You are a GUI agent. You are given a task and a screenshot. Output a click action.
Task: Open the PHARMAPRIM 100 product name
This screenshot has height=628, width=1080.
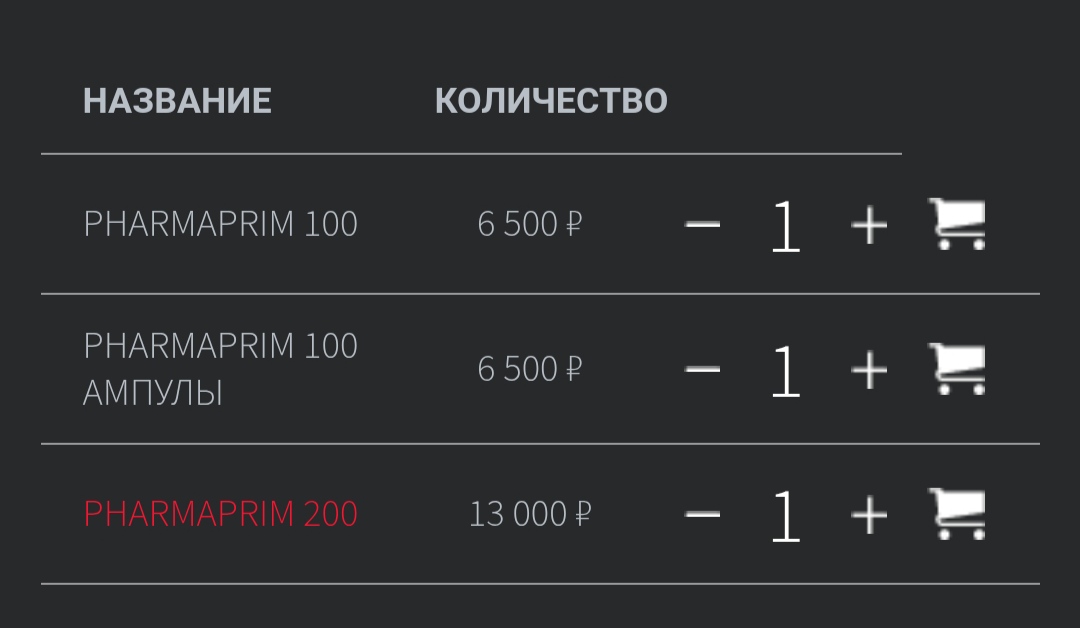(x=220, y=224)
